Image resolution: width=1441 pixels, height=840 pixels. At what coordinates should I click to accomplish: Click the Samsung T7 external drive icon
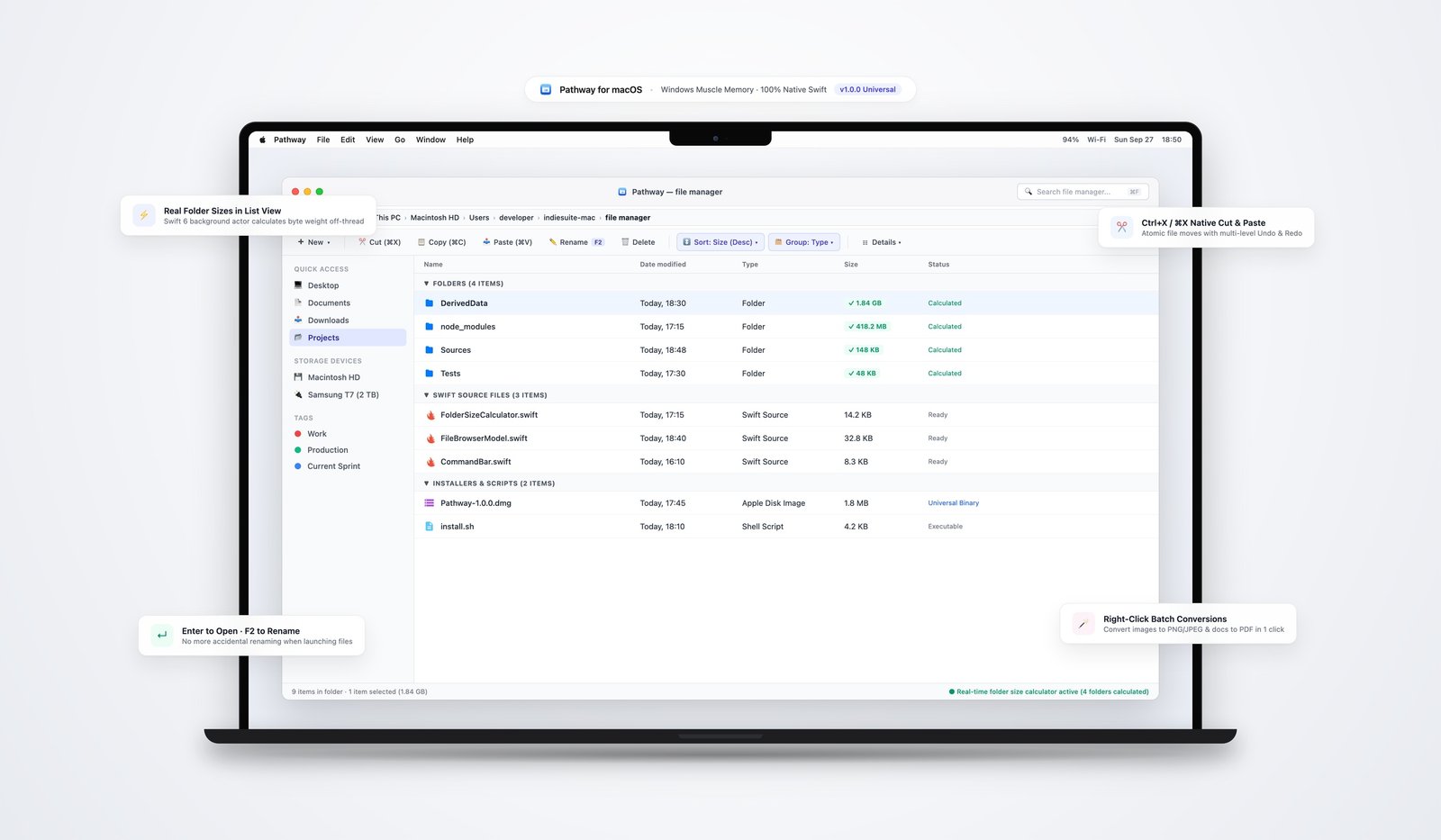pyautogui.click(x=298, y=394)
